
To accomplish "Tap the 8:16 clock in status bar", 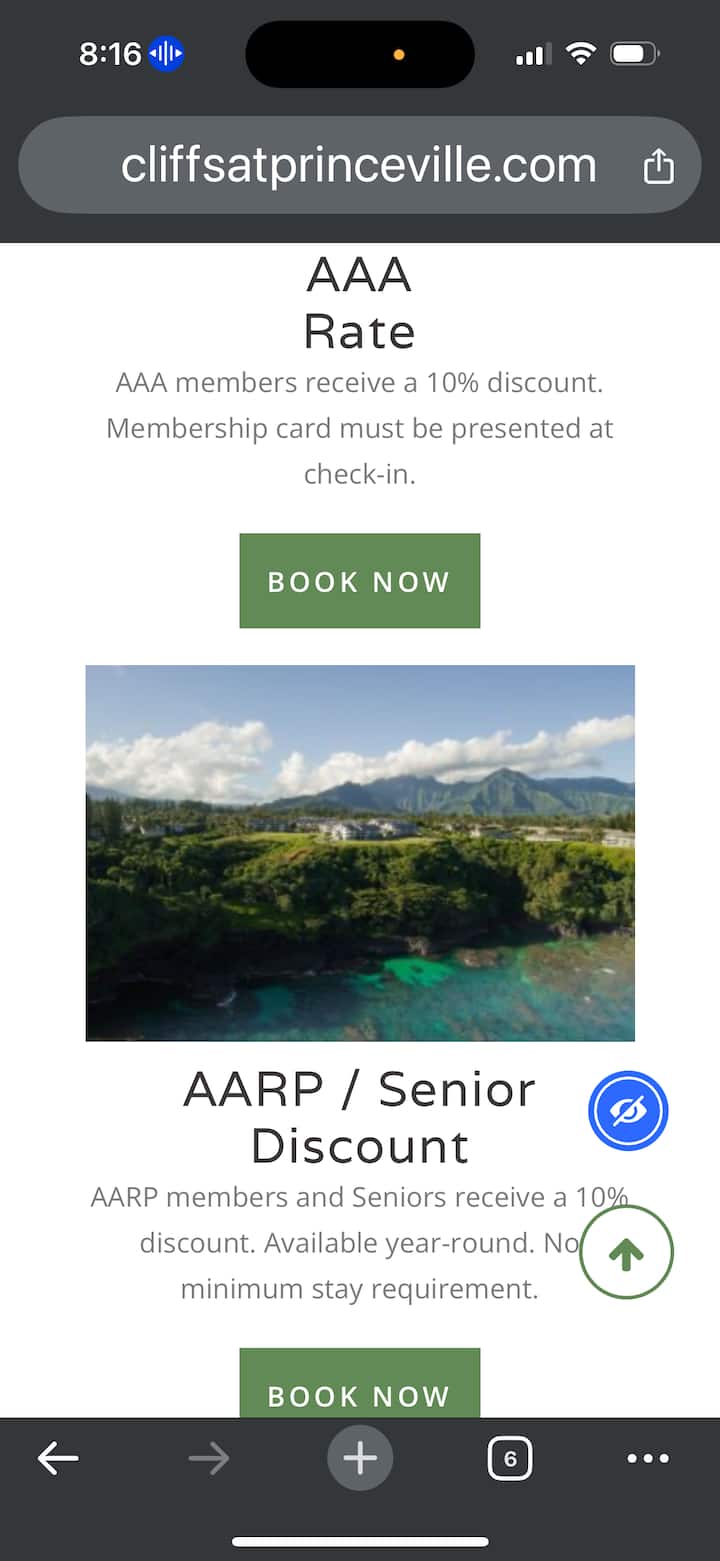I will point(110,54).
